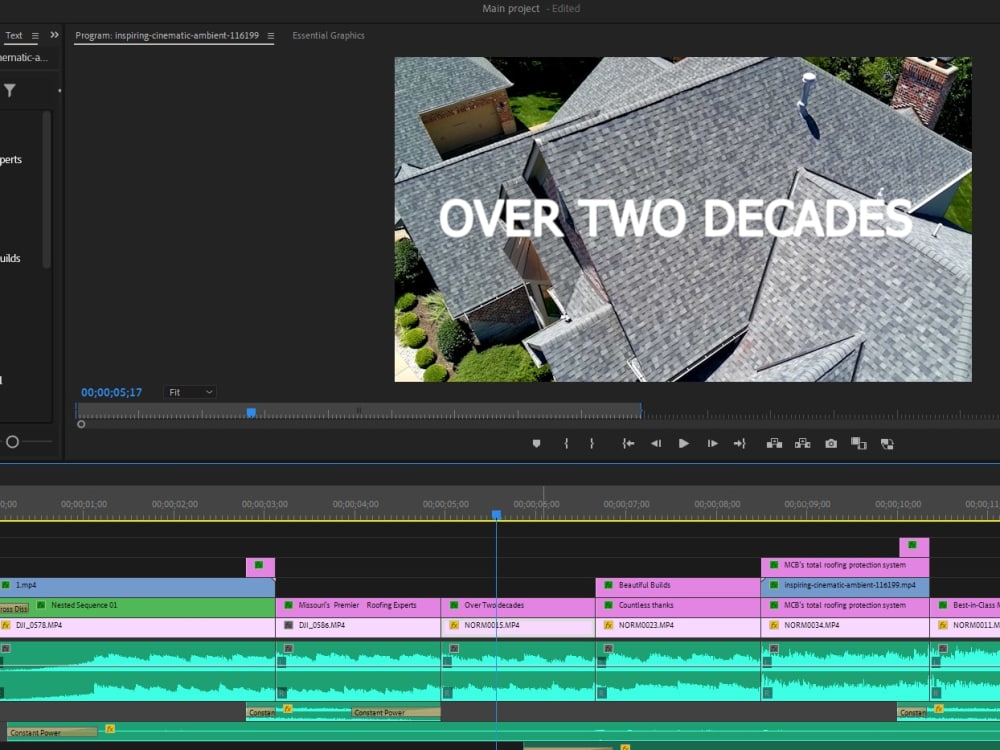Viewport: 1000px width, 750px height.
Task: Adjust the zoom slider knob bottom-left
Action: pyautogui.click(x=12, y=441)
